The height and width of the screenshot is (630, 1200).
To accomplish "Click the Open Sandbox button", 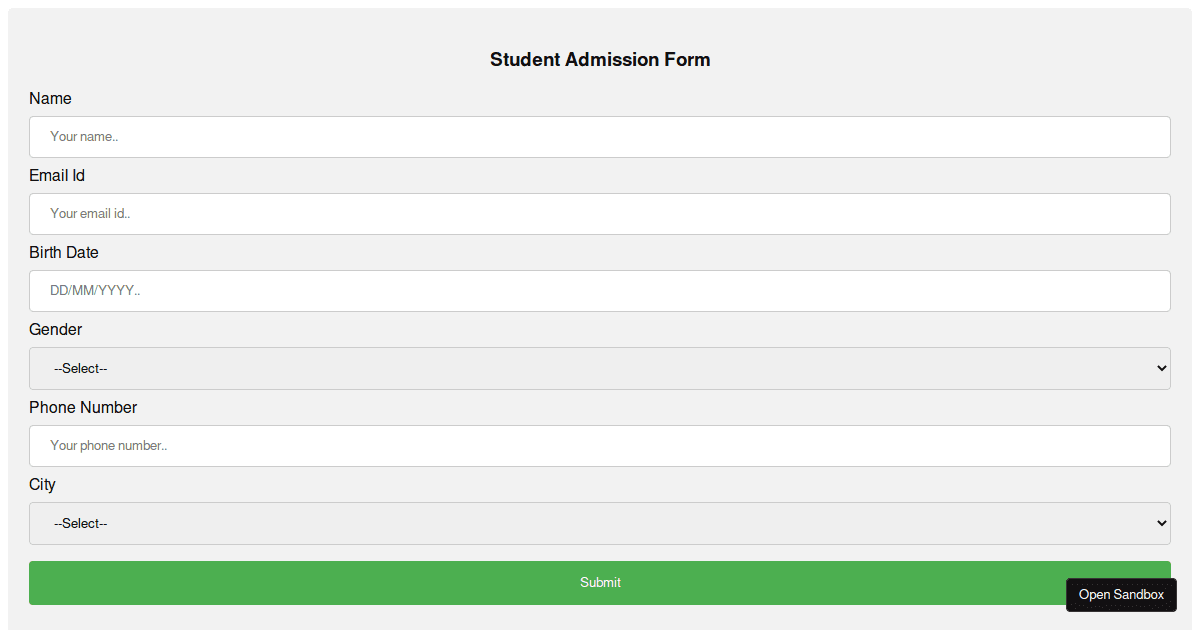I will [x=1121, y=595].
